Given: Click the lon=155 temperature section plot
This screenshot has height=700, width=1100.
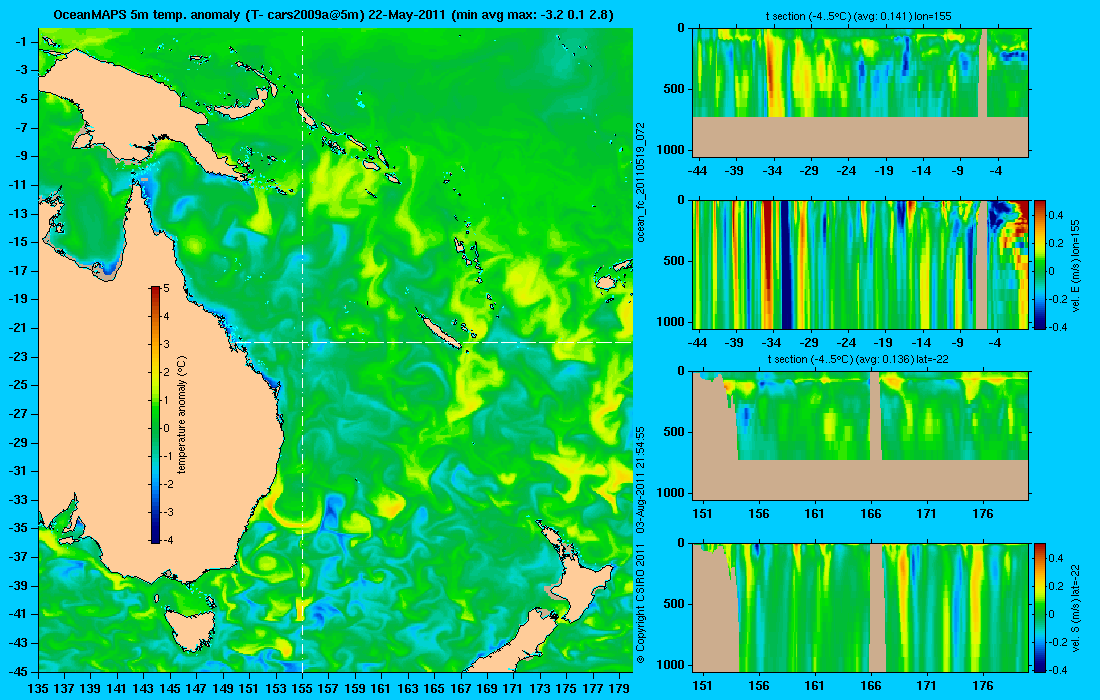Looking at the screenshot, I should pyautogui.click(x=861, y=93).
